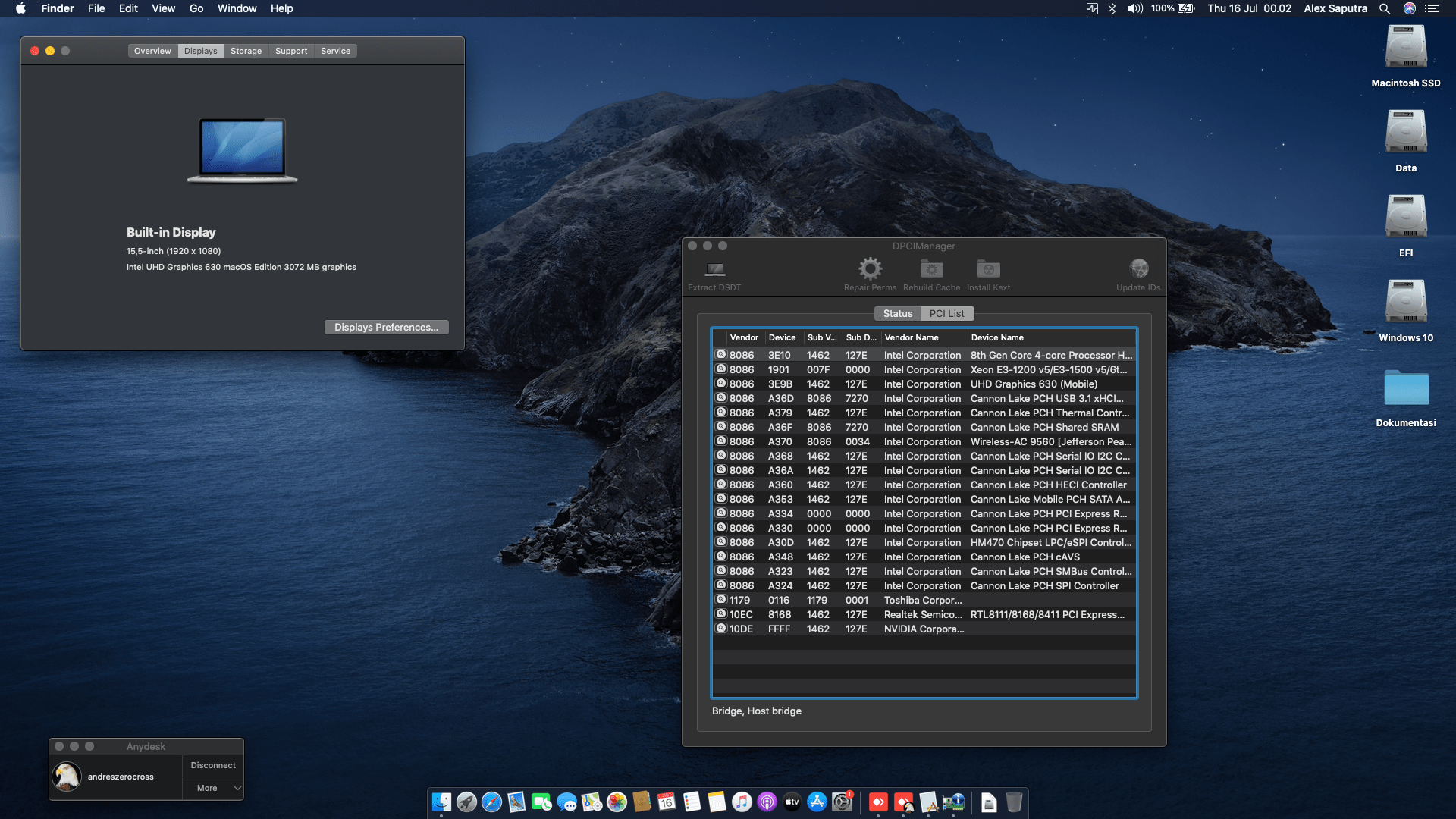
Task: Click the Update IDs globe icon
Action: tap(1138, 269)
